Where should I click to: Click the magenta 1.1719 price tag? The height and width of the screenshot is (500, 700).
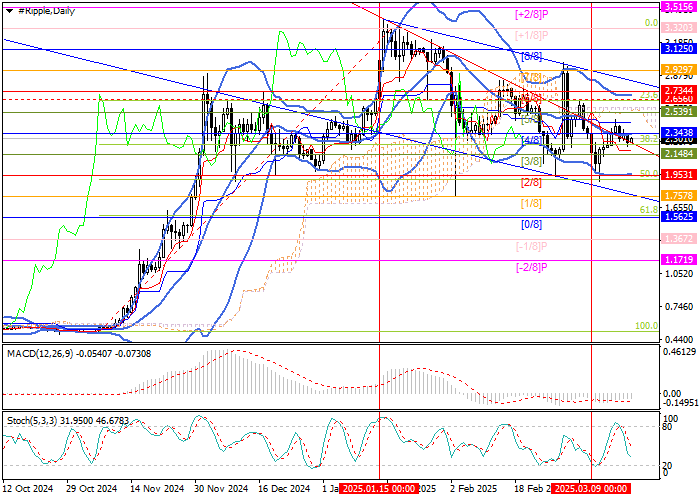[x=679, y=259]
